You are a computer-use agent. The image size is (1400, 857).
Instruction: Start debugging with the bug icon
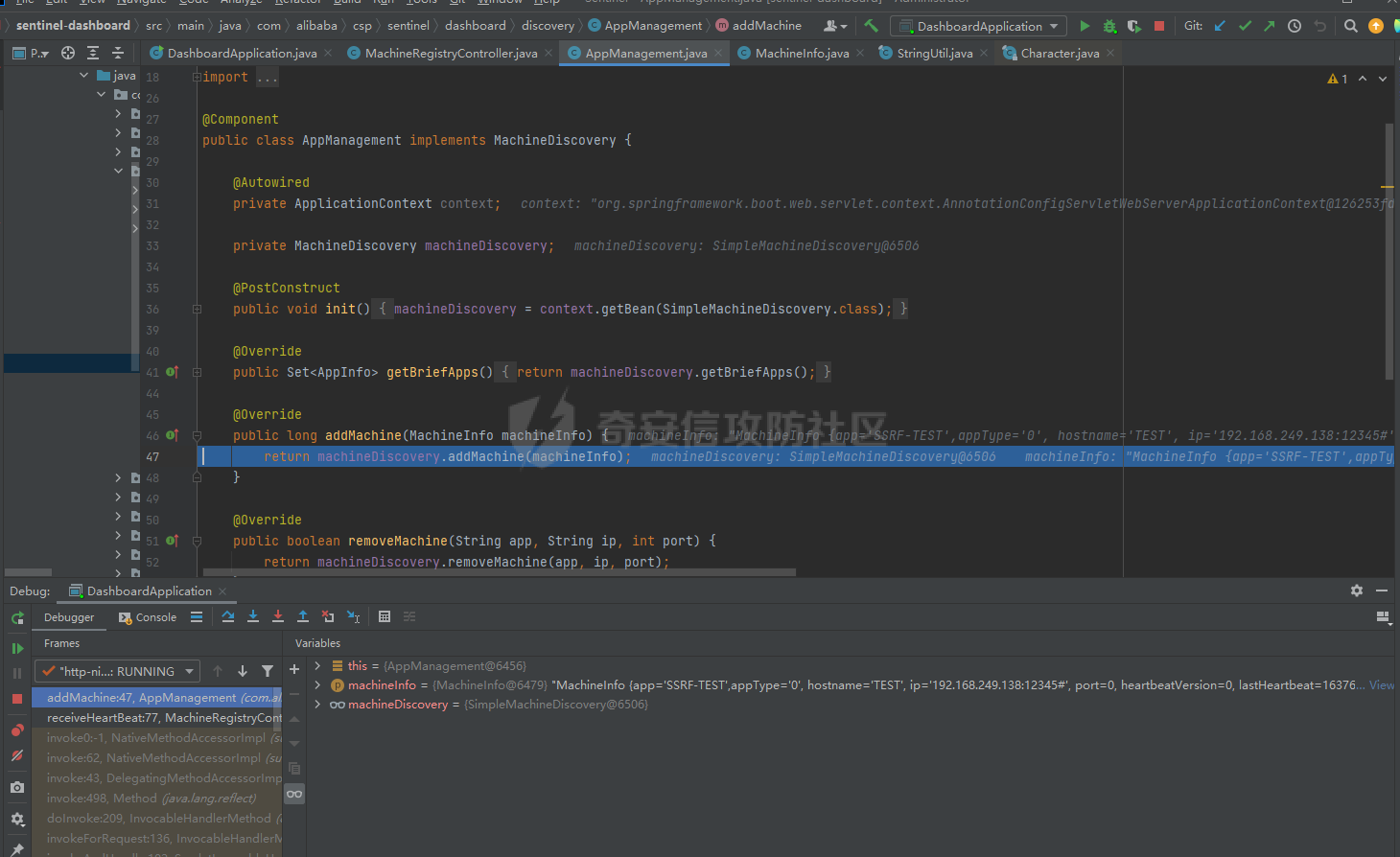pos(1109,26)
